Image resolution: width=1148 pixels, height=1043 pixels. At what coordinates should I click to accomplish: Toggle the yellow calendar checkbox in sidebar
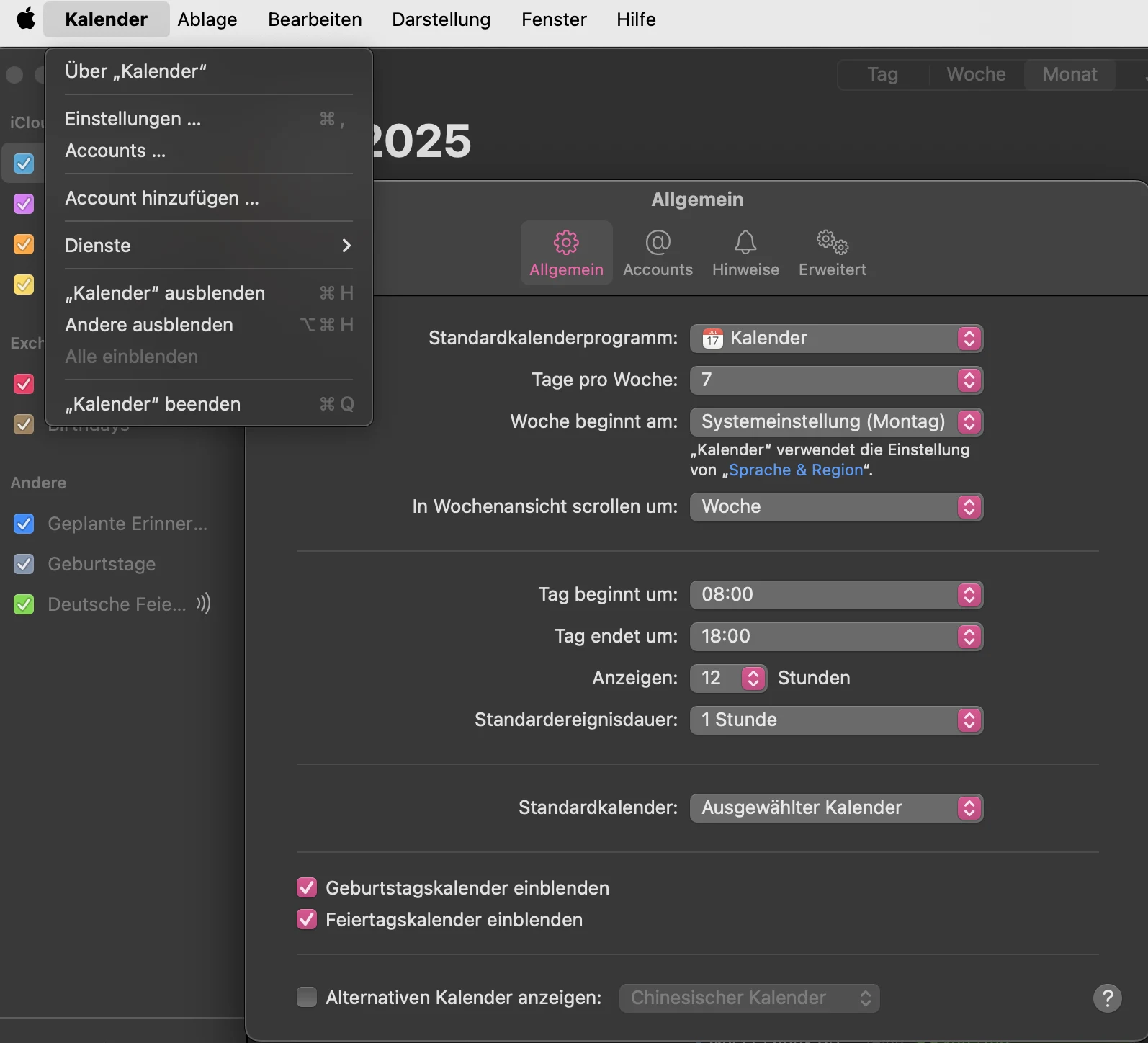(x=24, y=285)
